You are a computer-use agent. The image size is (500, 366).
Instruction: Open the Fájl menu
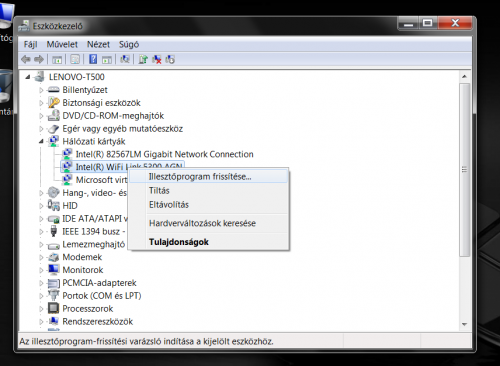point(30,44)
